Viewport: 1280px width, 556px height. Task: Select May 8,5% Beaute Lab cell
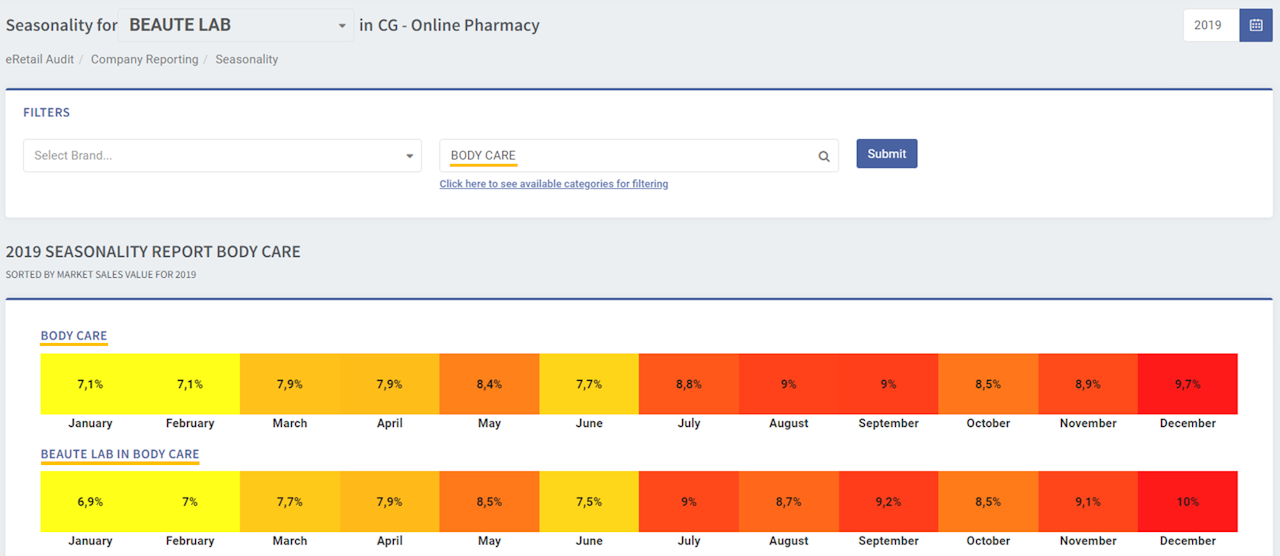[x=489, y=502]
